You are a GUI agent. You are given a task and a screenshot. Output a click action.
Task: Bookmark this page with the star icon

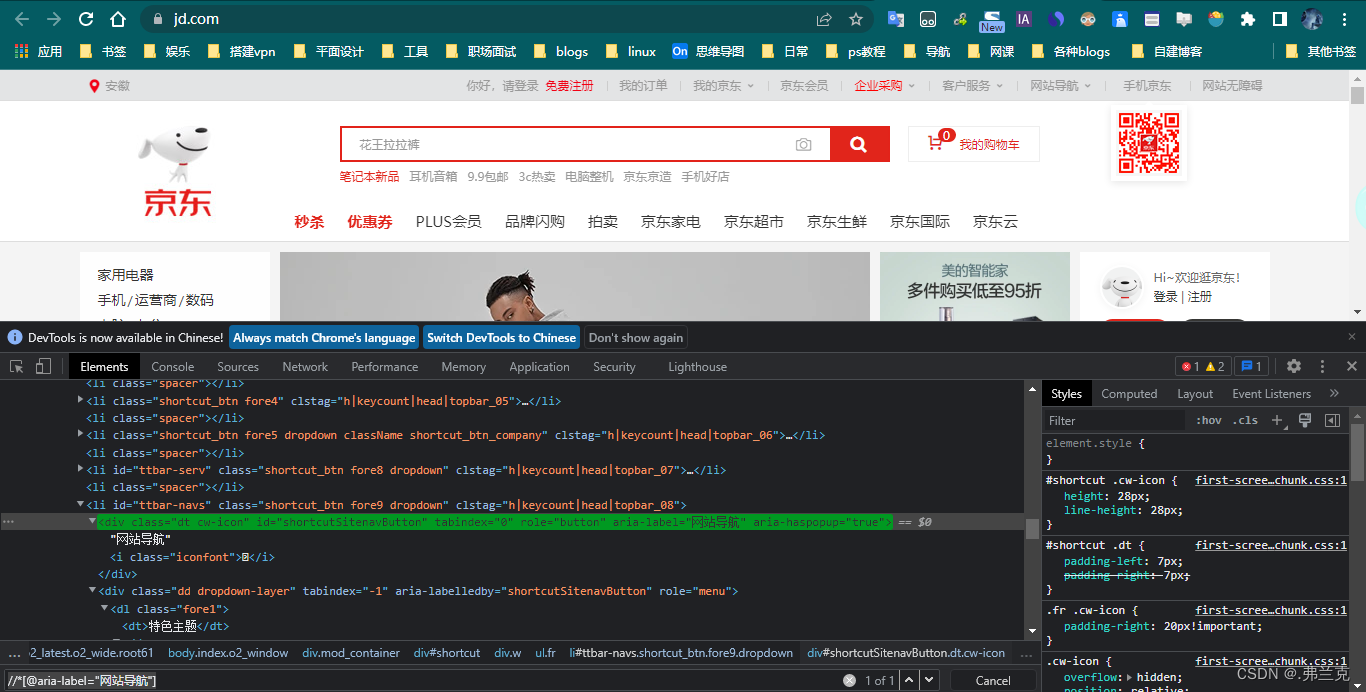856,19
